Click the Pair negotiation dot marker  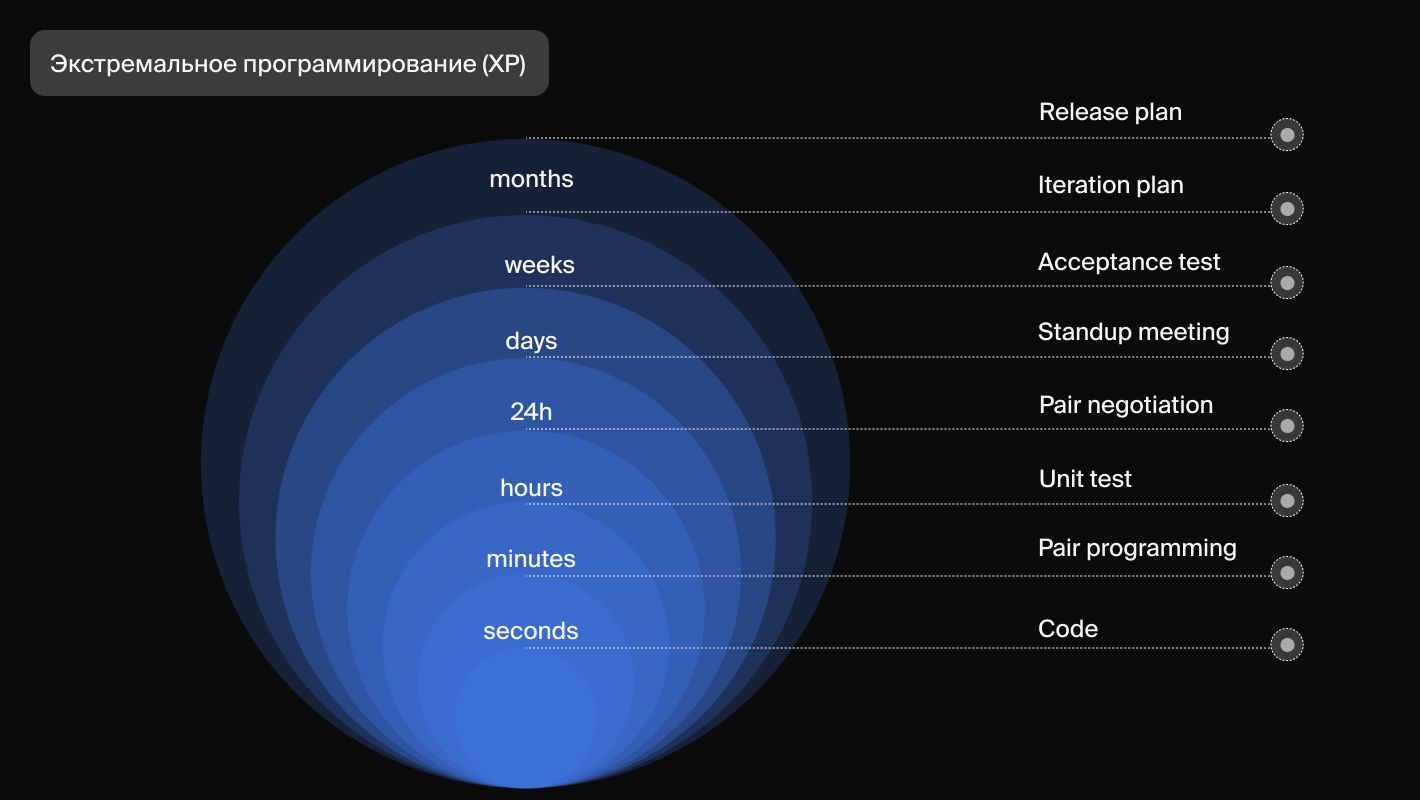1287,426
